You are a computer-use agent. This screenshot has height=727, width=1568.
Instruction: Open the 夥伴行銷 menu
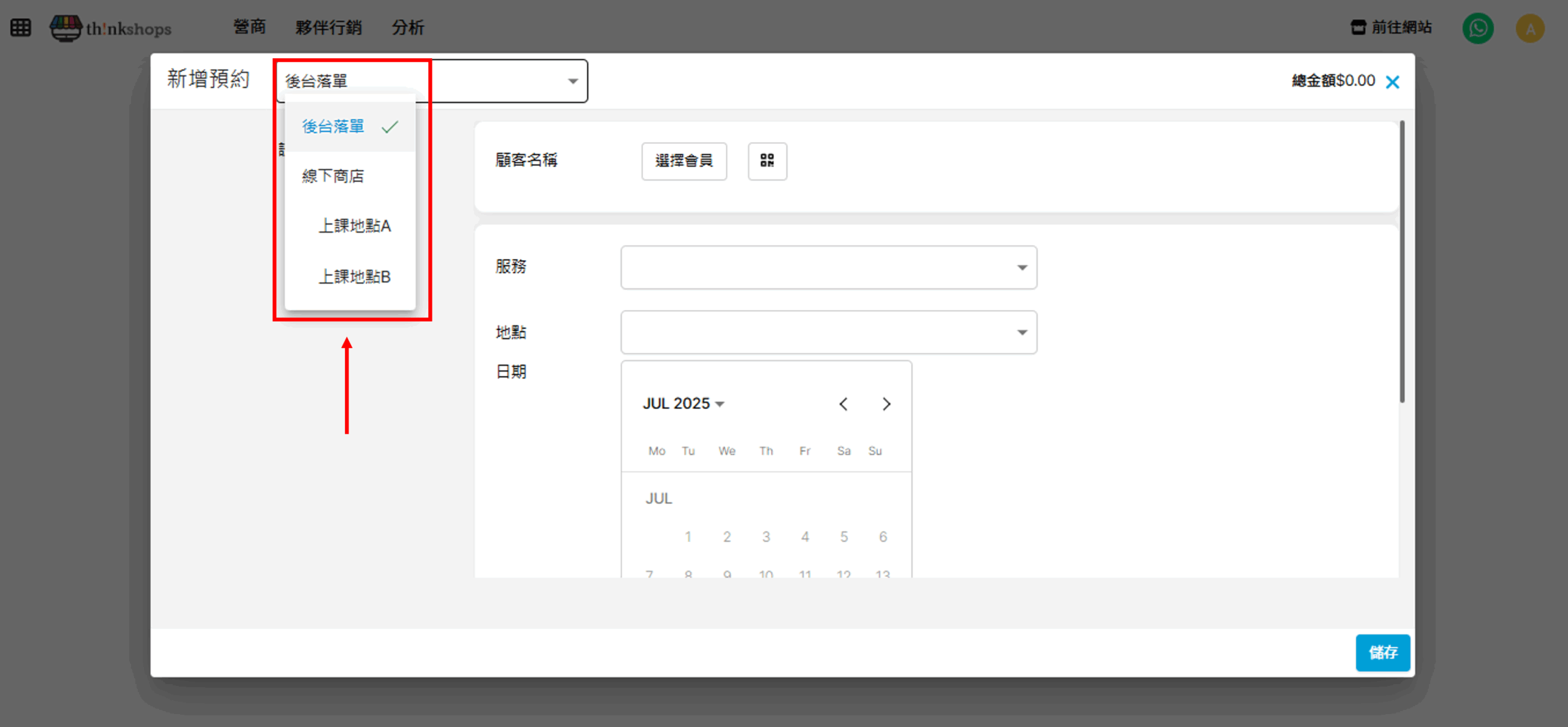[328, 28]
